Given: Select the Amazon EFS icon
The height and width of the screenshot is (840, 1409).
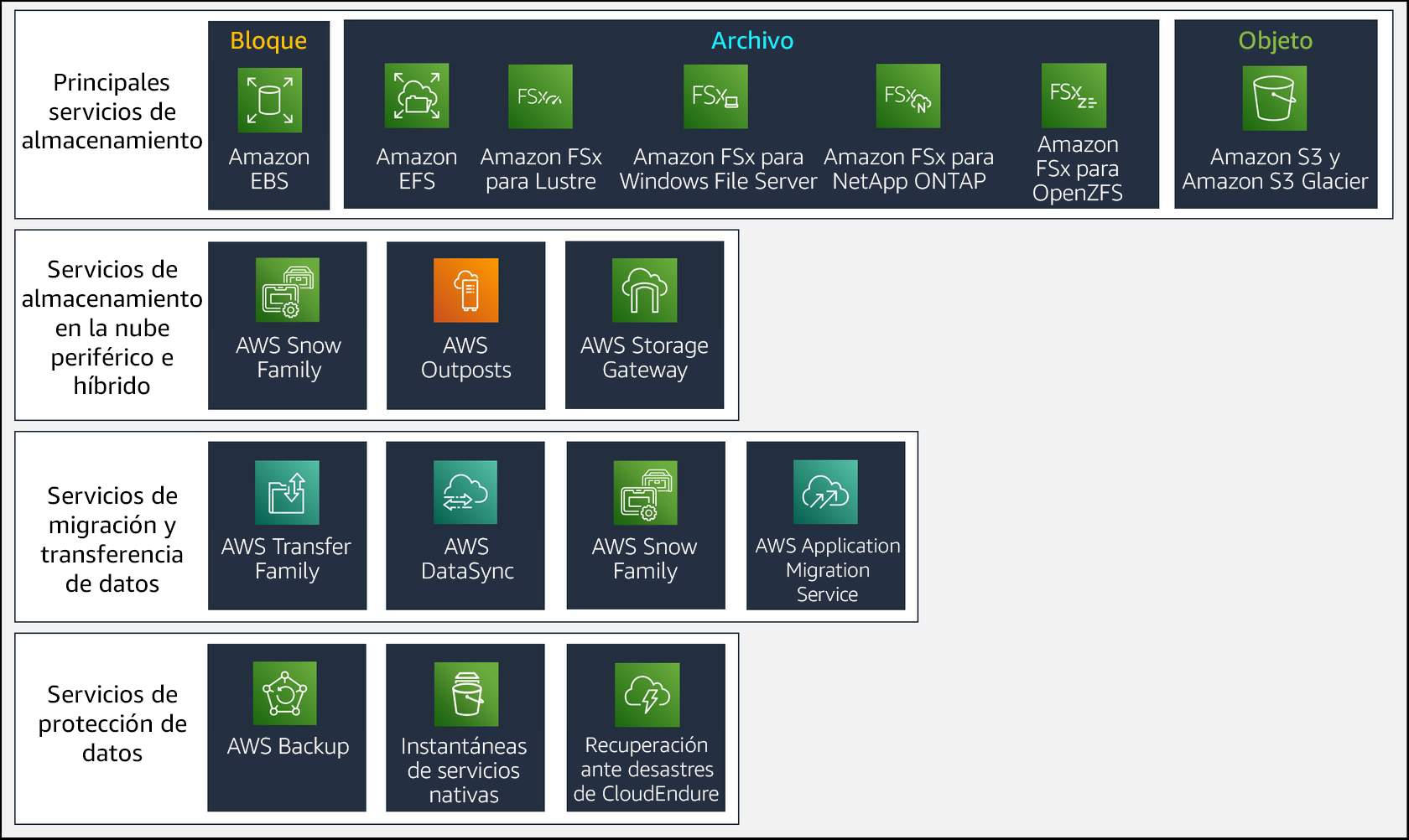Looking at the screenshot, I should coord(417,96).
